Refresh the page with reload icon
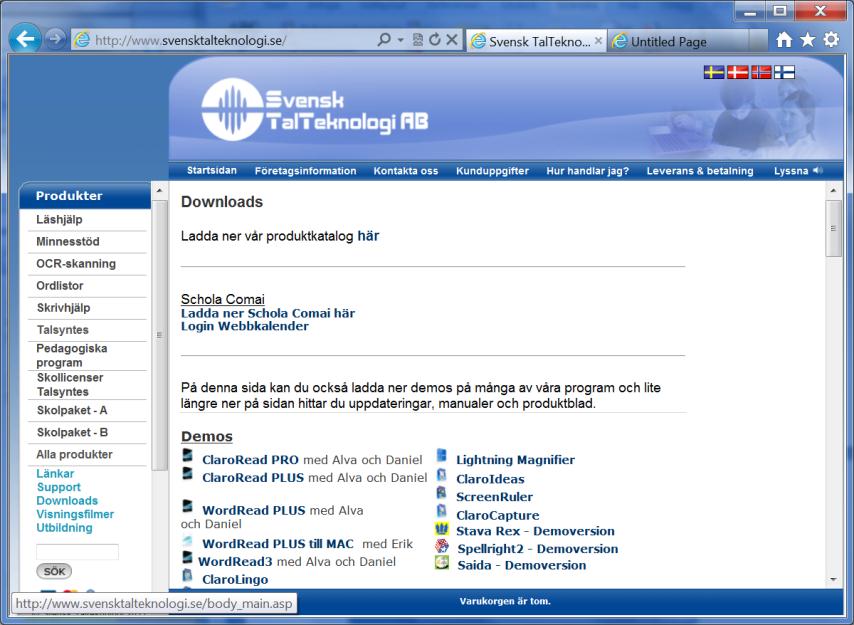 [x=434, y=39]
